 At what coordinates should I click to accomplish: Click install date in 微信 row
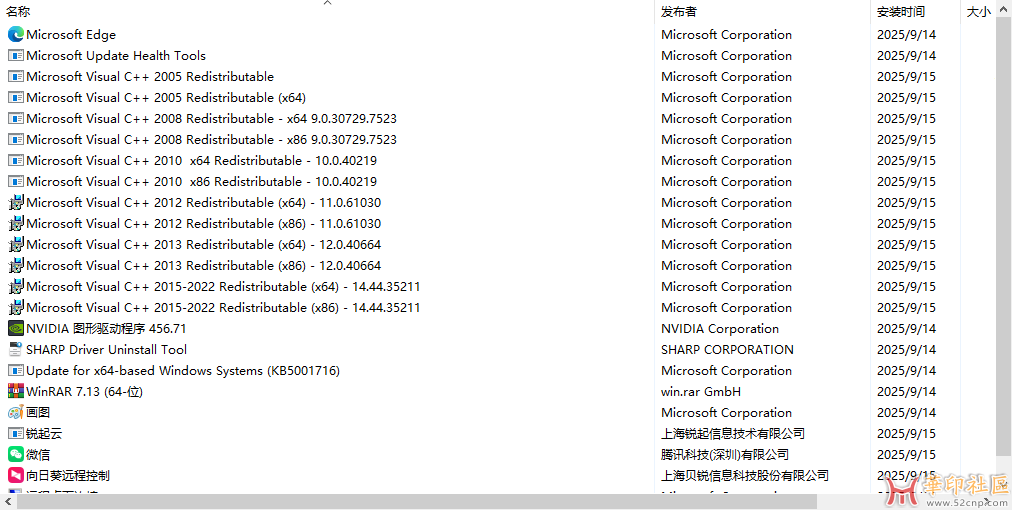(906, 454)
